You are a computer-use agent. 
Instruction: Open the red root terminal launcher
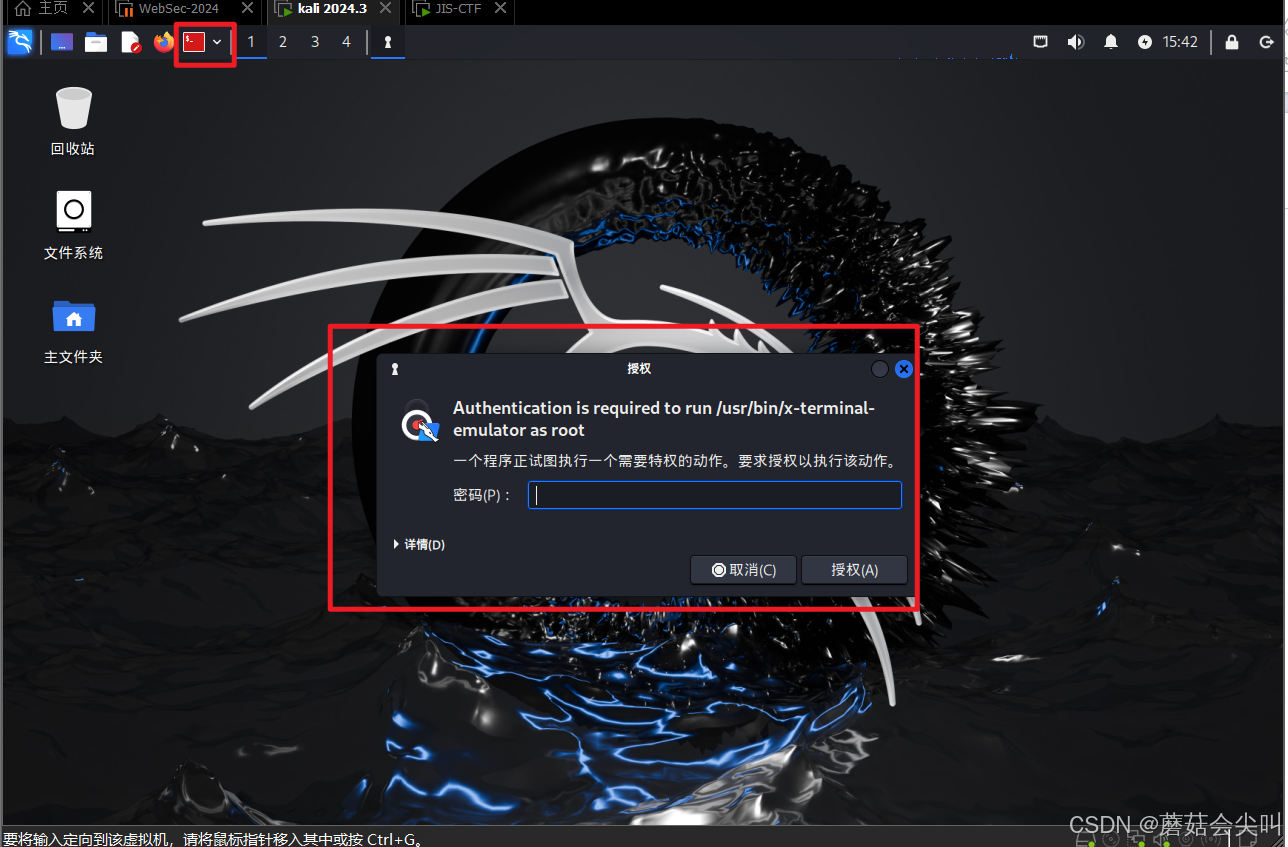(x=194, y=42)
